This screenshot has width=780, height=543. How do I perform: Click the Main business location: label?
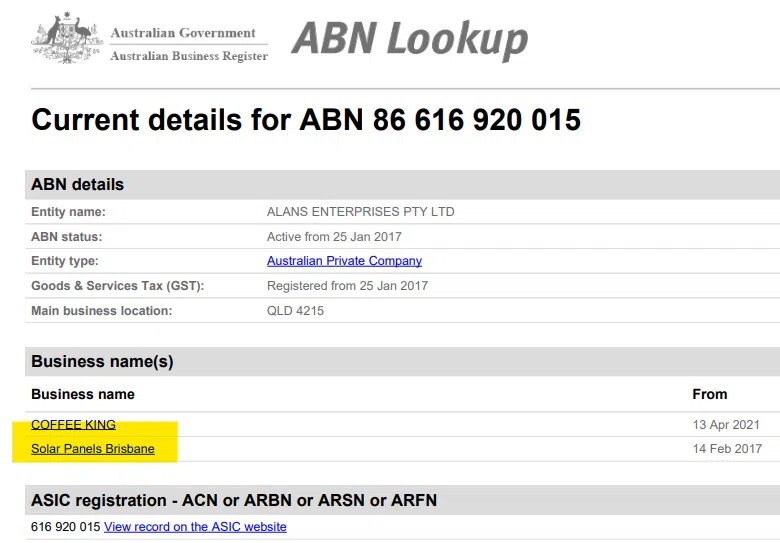(101, 311)
